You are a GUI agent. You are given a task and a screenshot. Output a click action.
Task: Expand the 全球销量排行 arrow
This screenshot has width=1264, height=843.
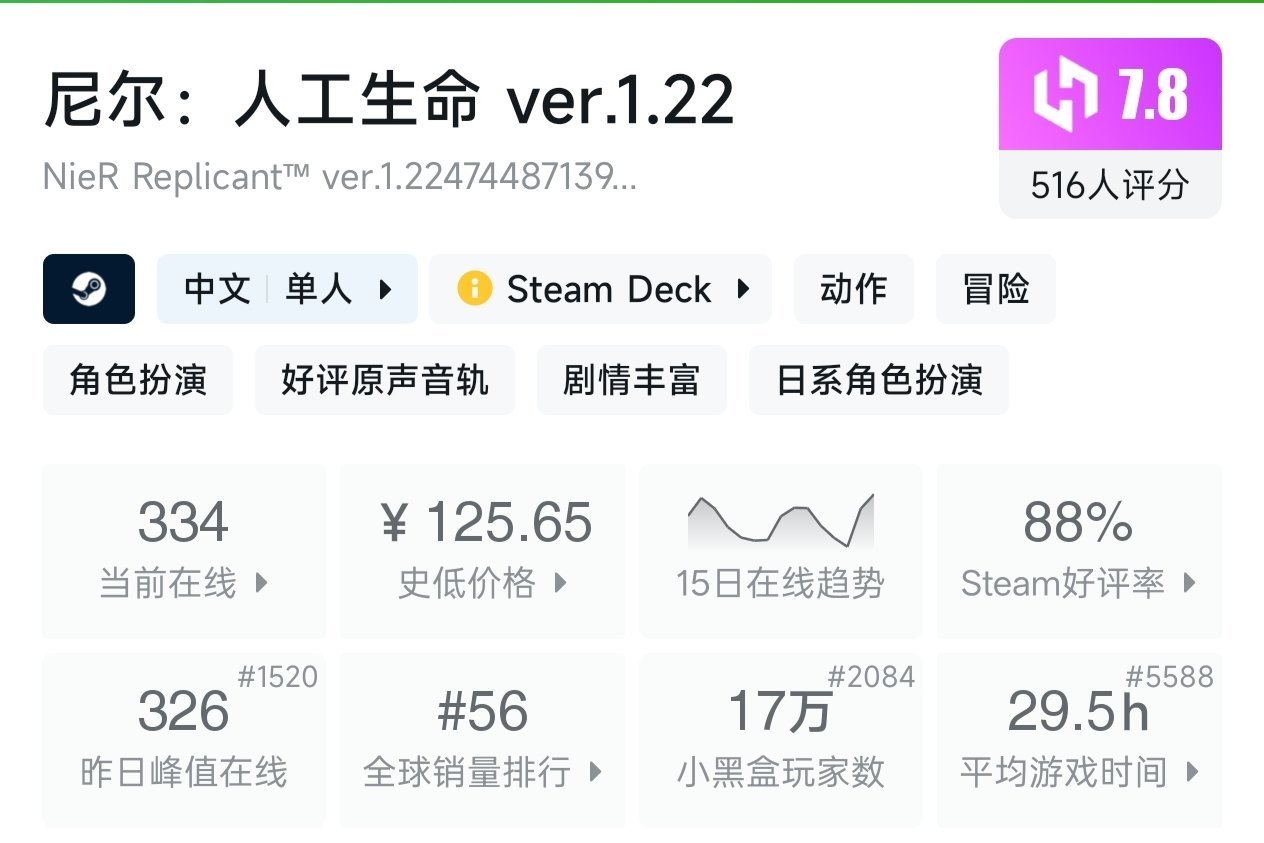coord(596,772)
